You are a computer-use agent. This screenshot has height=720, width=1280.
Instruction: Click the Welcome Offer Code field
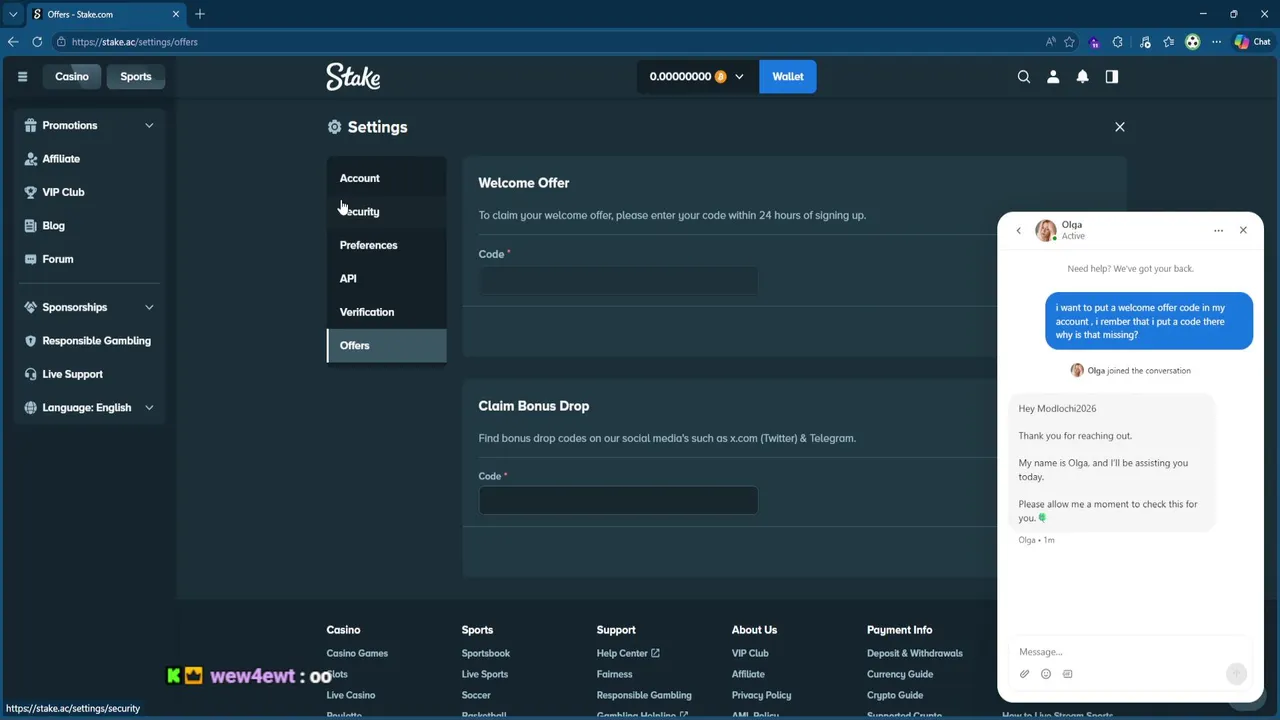click(x=618, y=280)
